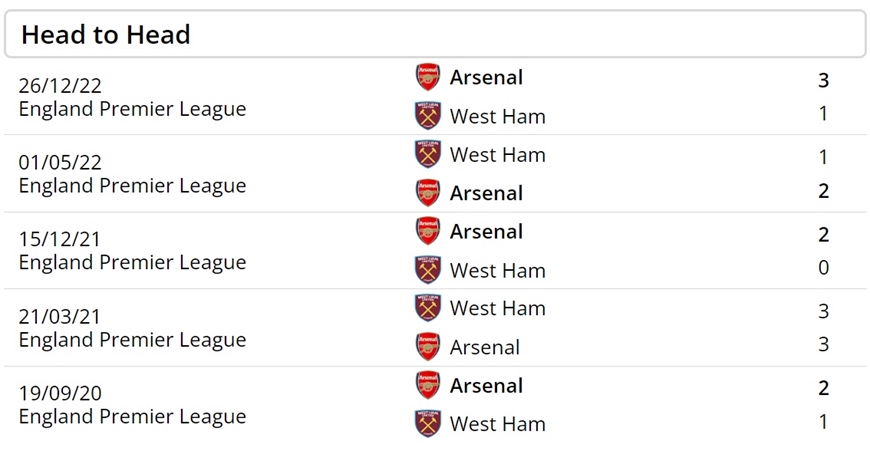The width and height of the screenshot is (870, 451).
Task: Select Arsenal name in 19/09/20 fixture
Action: tap(486, 386)
